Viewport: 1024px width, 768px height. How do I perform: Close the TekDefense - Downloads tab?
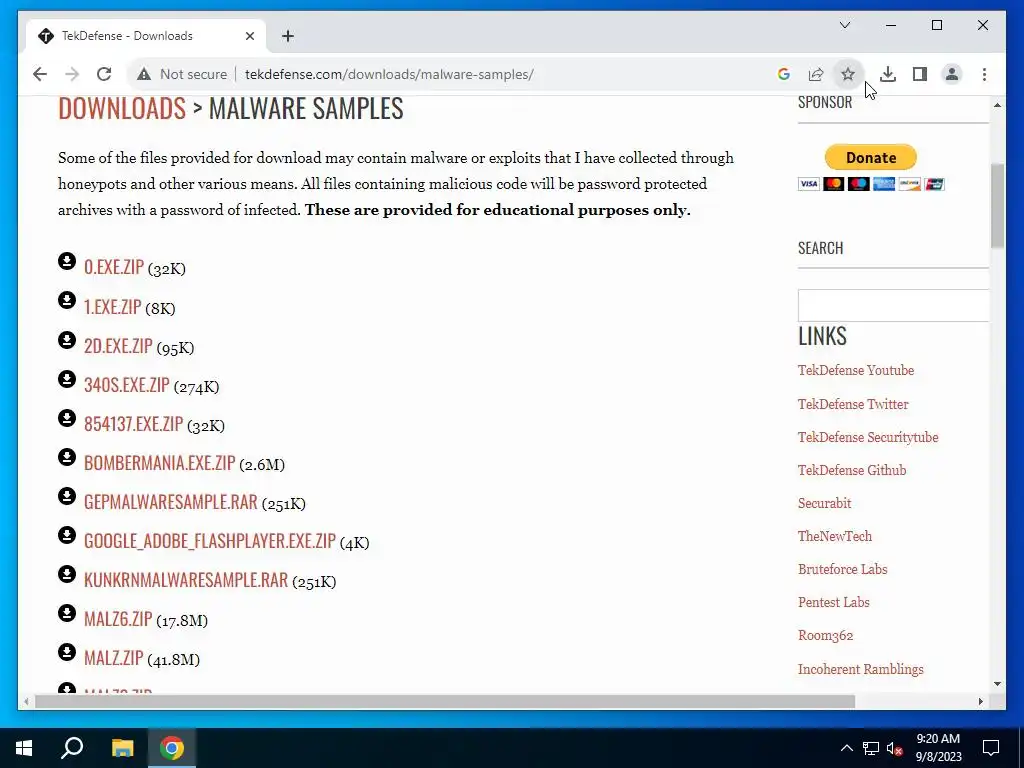click(249, 36)
